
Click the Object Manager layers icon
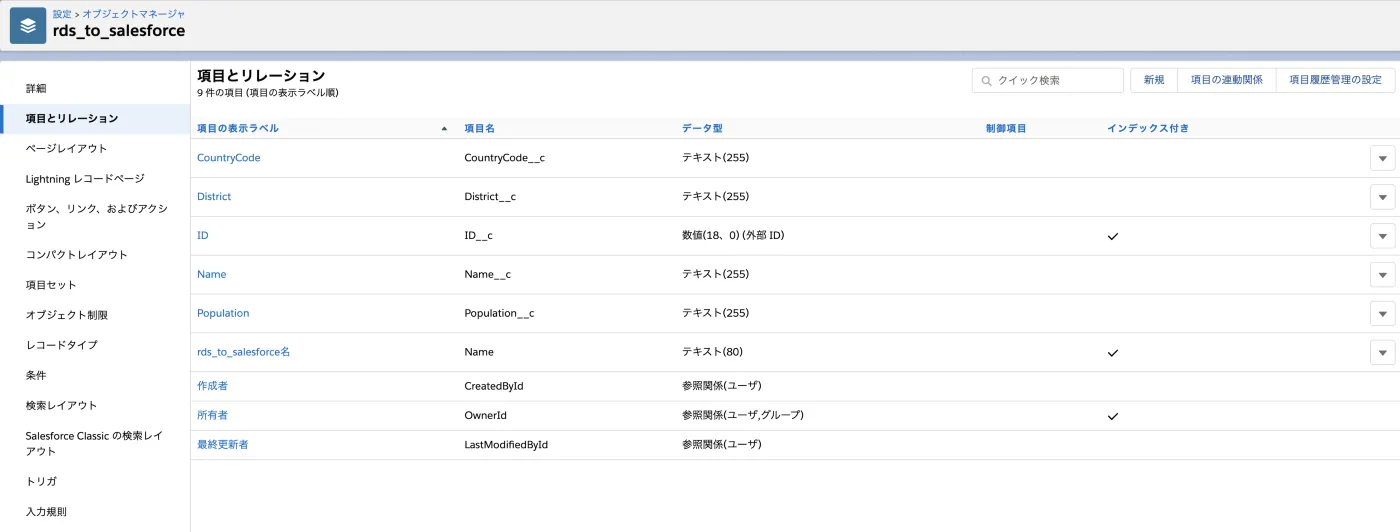(x=28, y=26)
